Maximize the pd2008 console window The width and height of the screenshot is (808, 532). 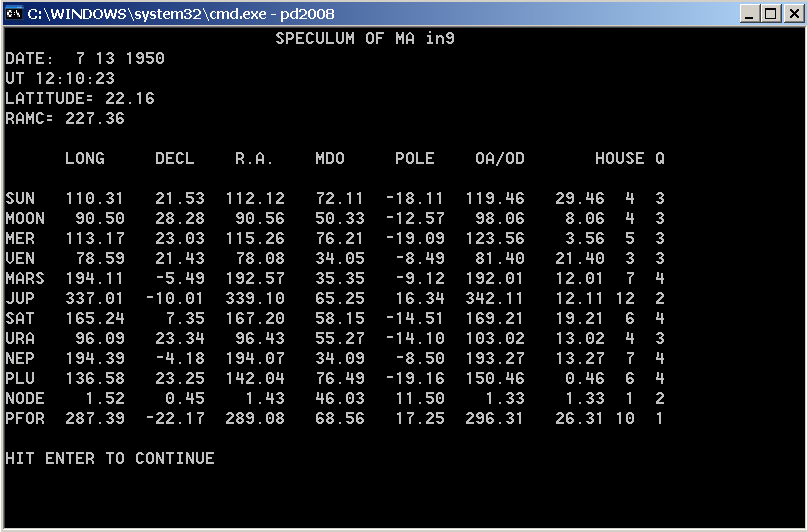(770, 14)
